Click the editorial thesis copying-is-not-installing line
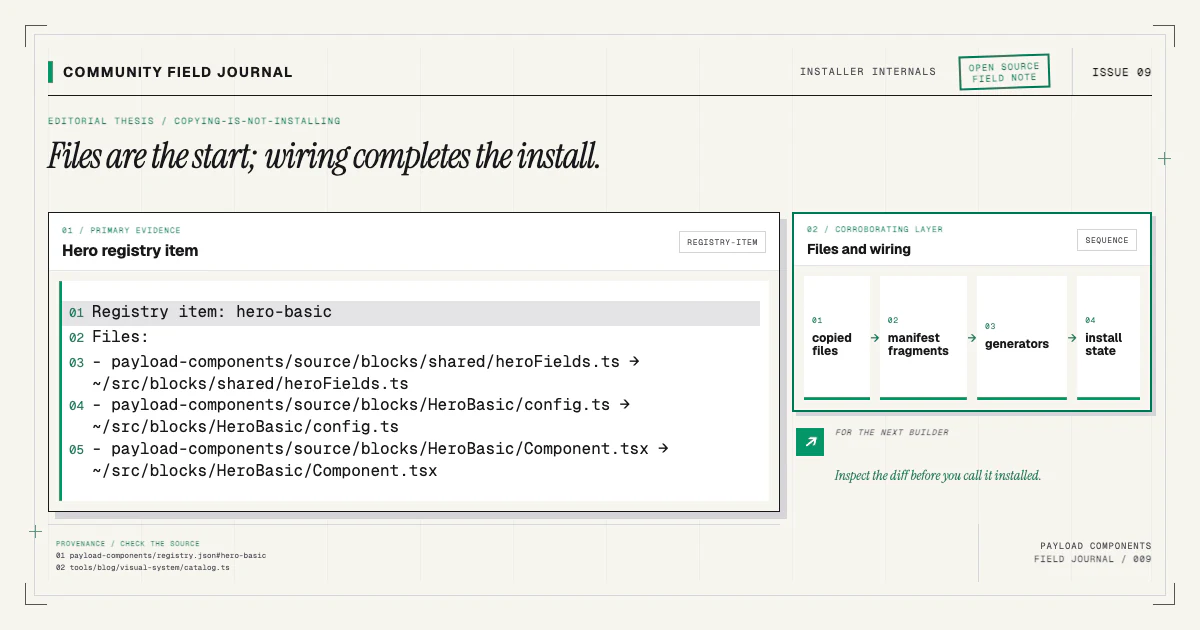 194,121
